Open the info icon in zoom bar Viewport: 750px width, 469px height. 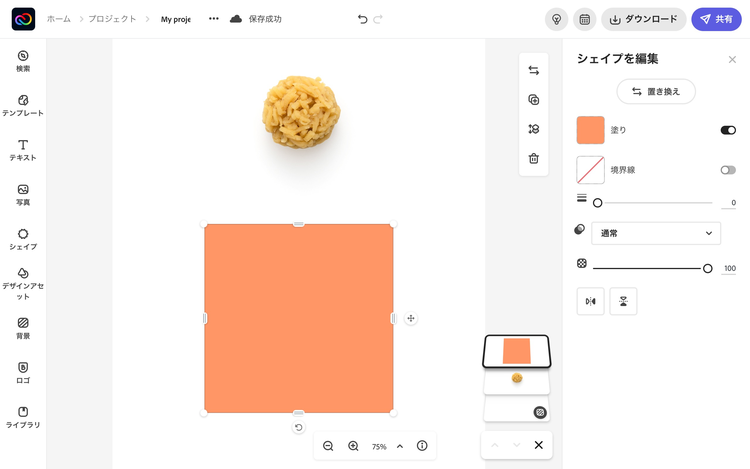pos(422,446)
